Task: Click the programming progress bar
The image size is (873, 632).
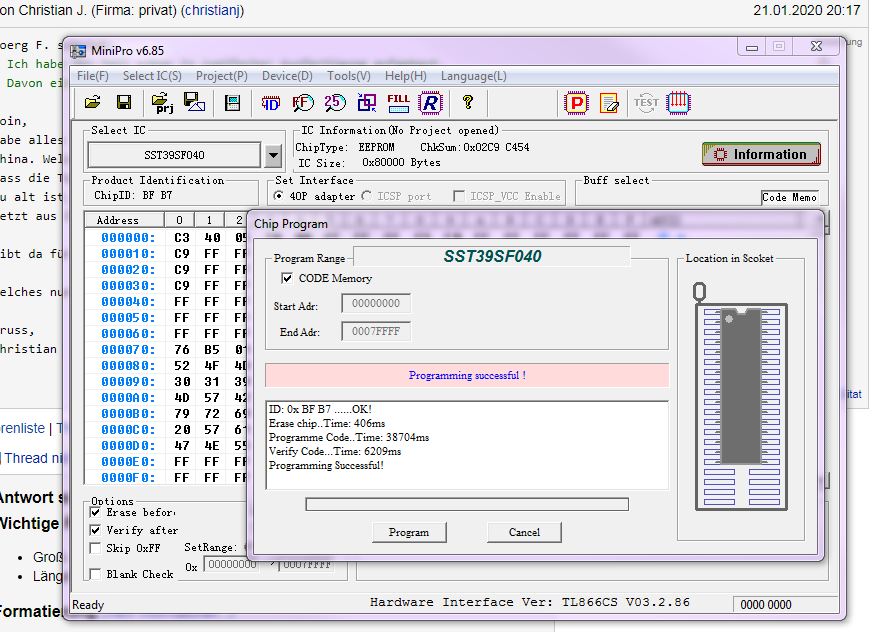Action: coord(467,504)
